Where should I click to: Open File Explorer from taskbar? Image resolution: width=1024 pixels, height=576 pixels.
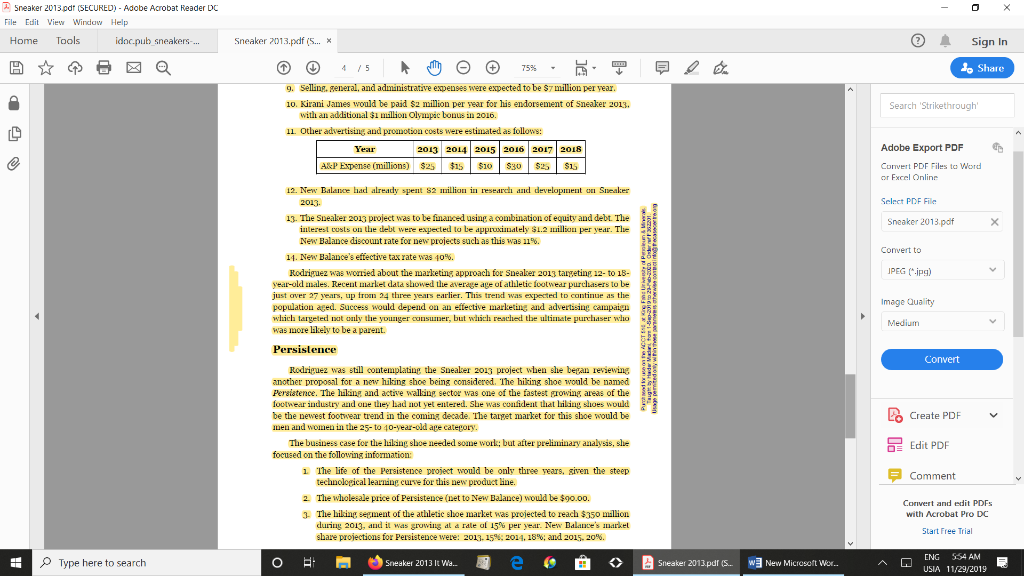click(x=343, y=562)
